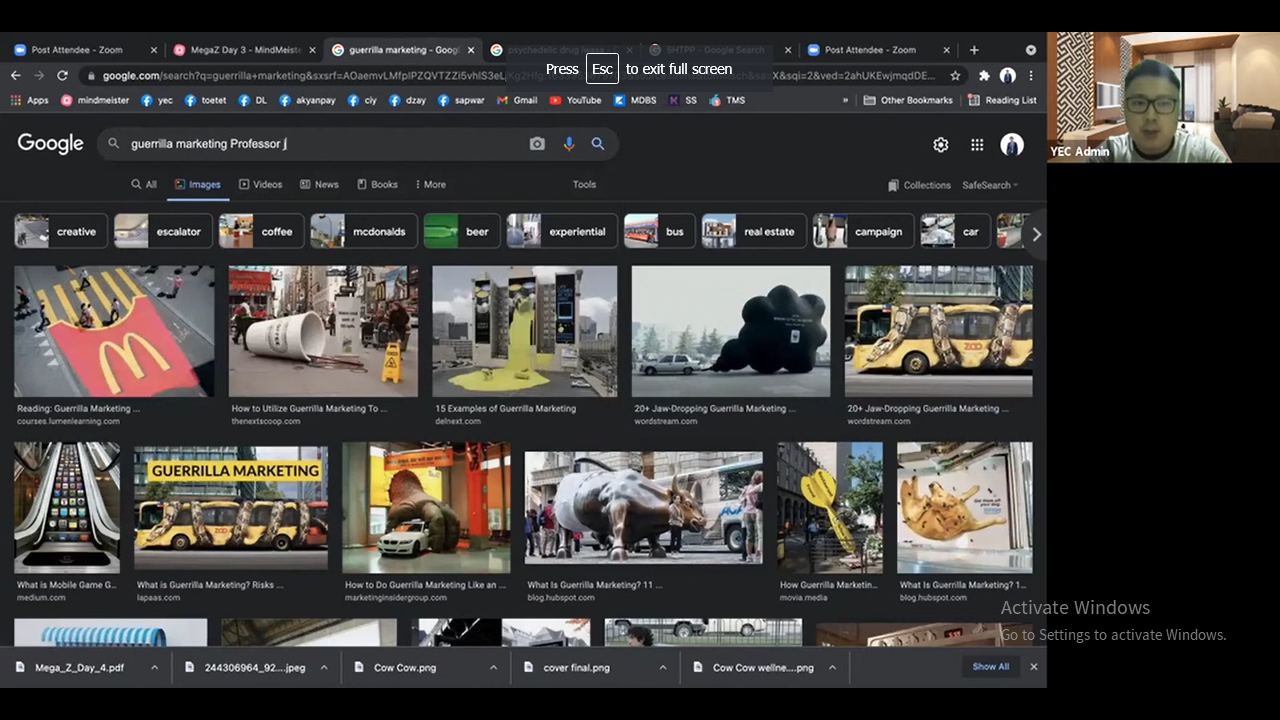
Task: Switch to the All results tab
Action: [x=144, y=185]
